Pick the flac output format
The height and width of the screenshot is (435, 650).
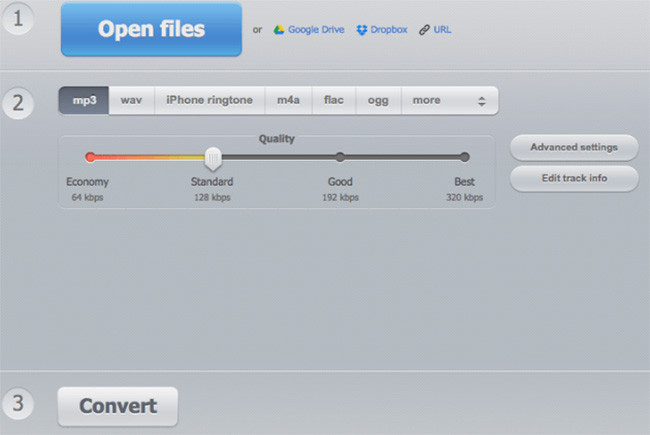(x=332, y=100)
